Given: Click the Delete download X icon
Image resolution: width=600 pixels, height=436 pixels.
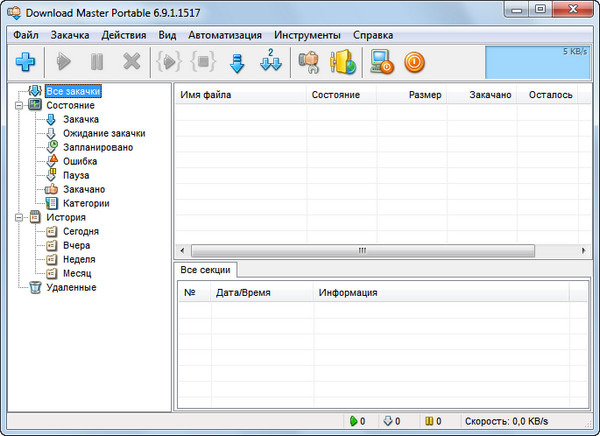Looking at the screenshot, I should [131, 62].
